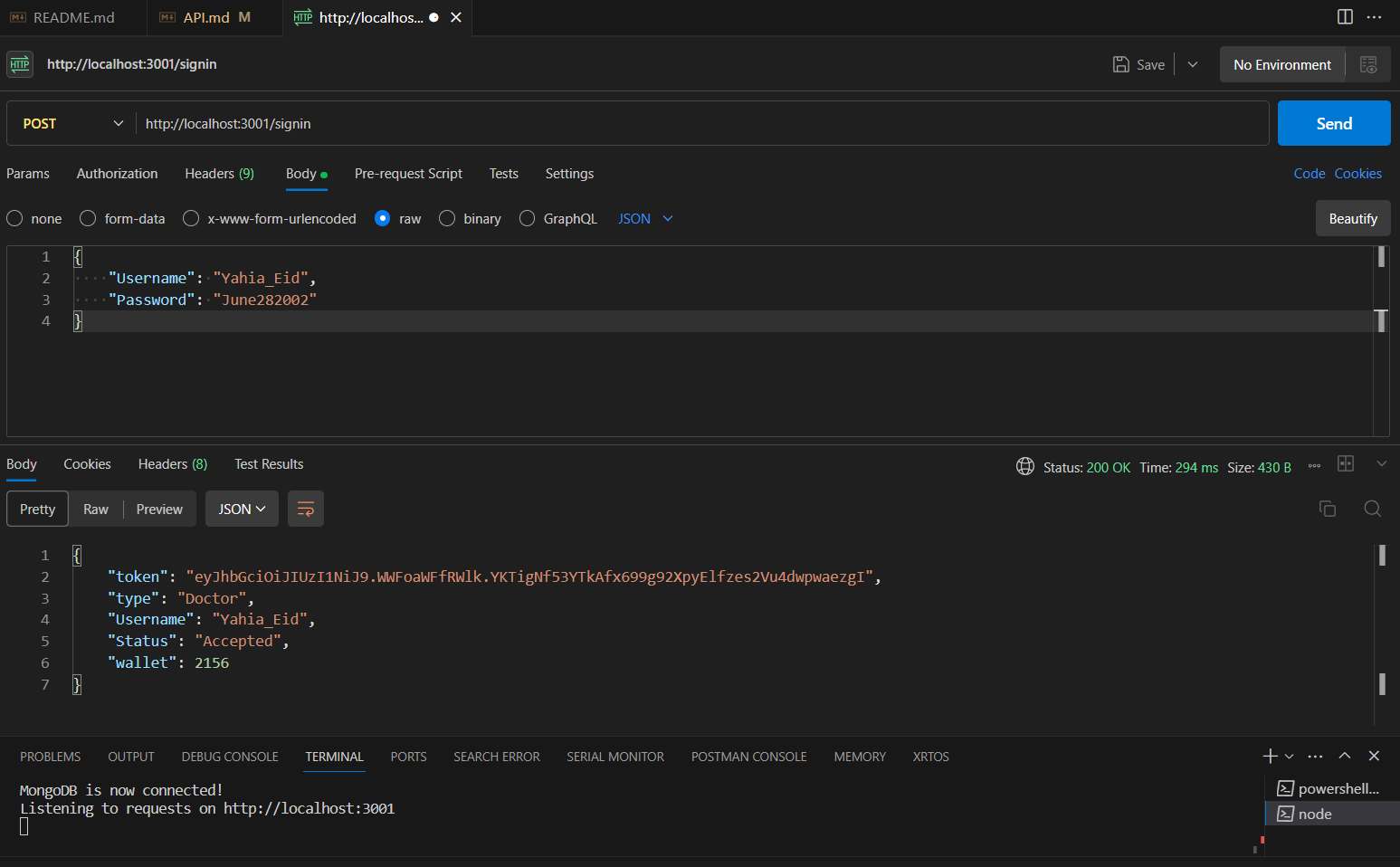Switch response view to Preview
Image resolution: width=1400 pixels, height=867 pixels.
159,509
